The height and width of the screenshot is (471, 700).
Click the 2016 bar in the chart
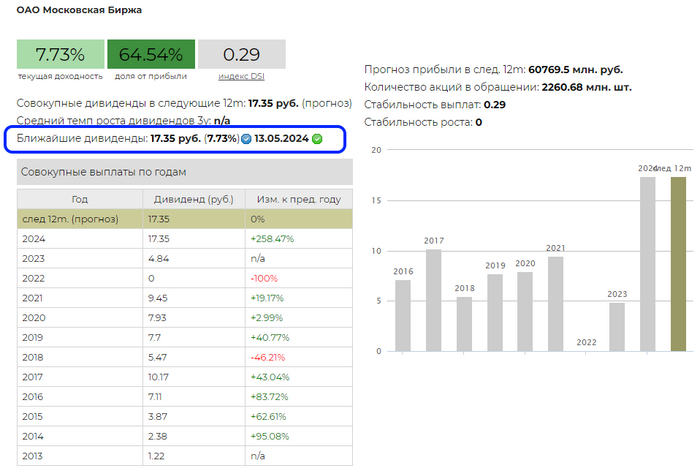point(403,316)
